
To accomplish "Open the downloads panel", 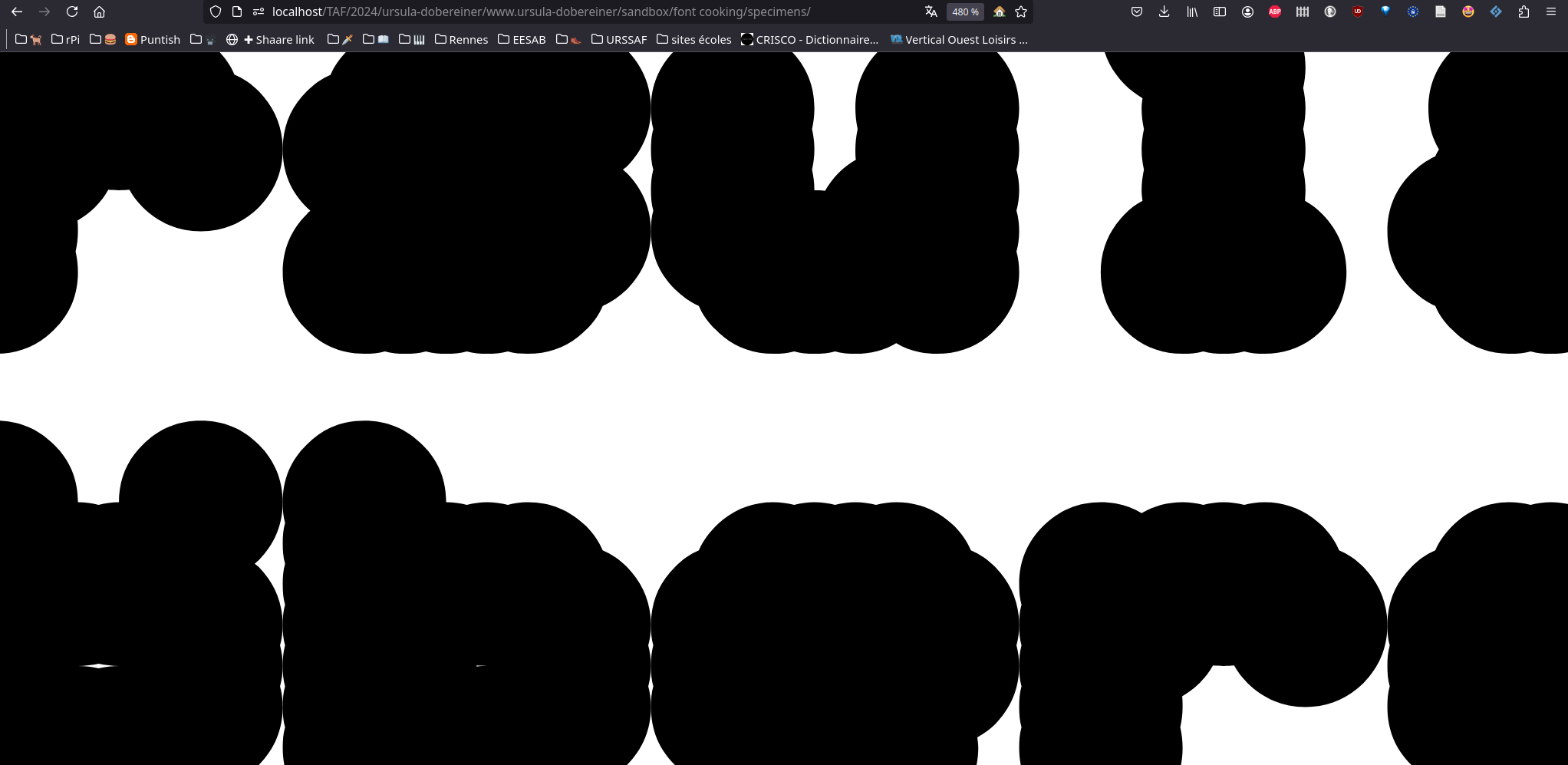I will coord(1164,12).
